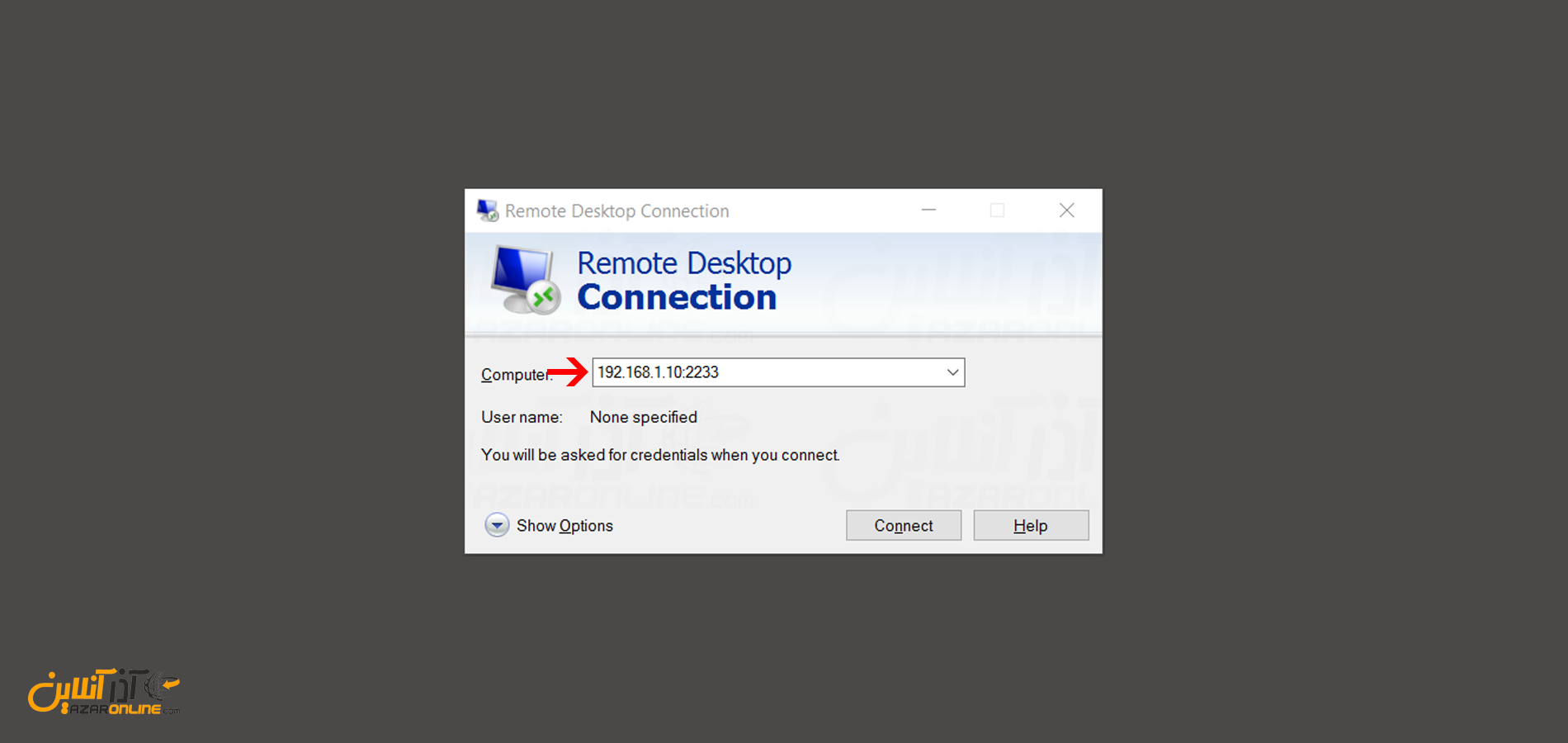This screenshot has width=1568, height=743.
Task: Click the bold Connection heading in banner
Action: click(677, 297)
